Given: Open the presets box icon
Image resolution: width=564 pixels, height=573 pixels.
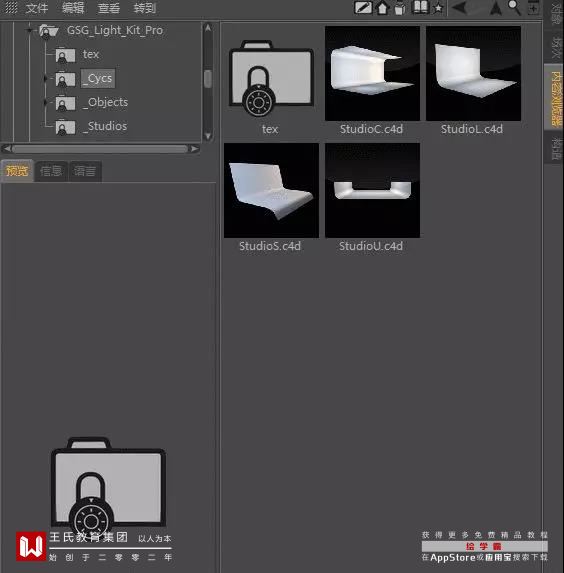Looking at the screenshot, I should pyautogui.click(x=400, y=8).
